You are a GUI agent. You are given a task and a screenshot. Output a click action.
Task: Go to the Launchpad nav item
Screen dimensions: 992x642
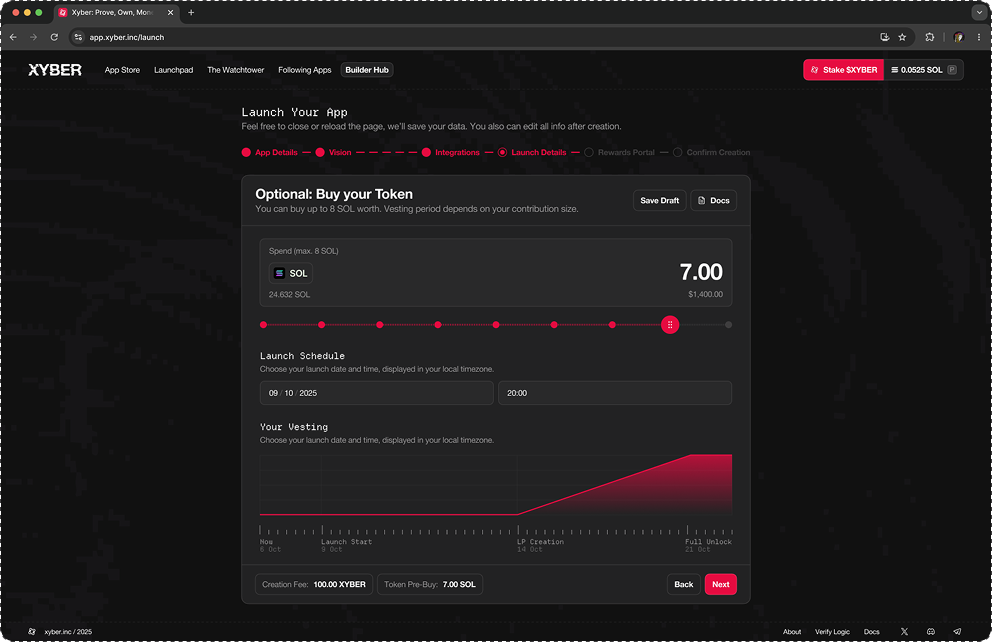173,70
